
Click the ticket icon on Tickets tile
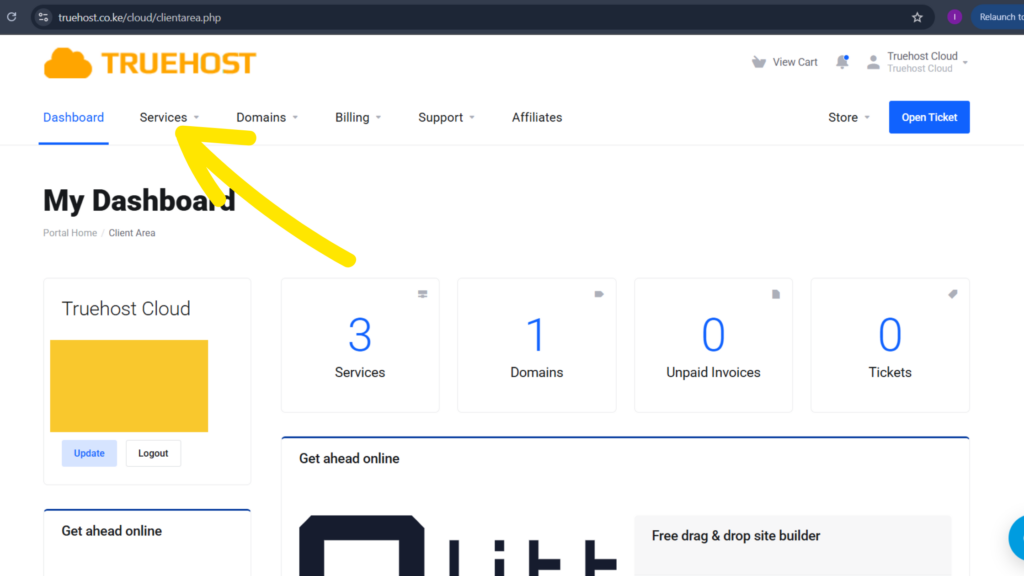point(953,295)
